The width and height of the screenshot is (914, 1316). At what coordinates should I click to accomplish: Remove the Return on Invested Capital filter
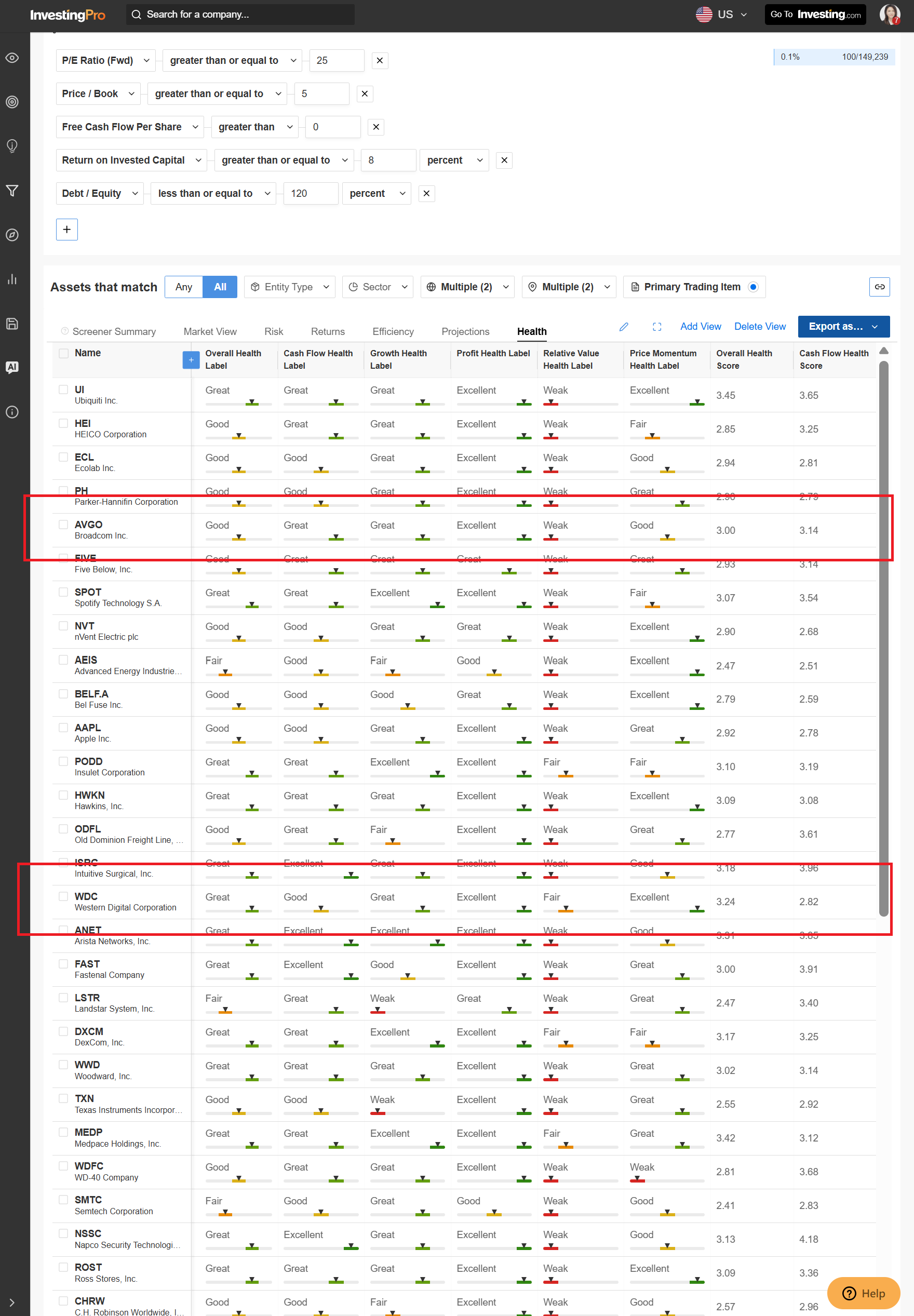pos(504,160)
